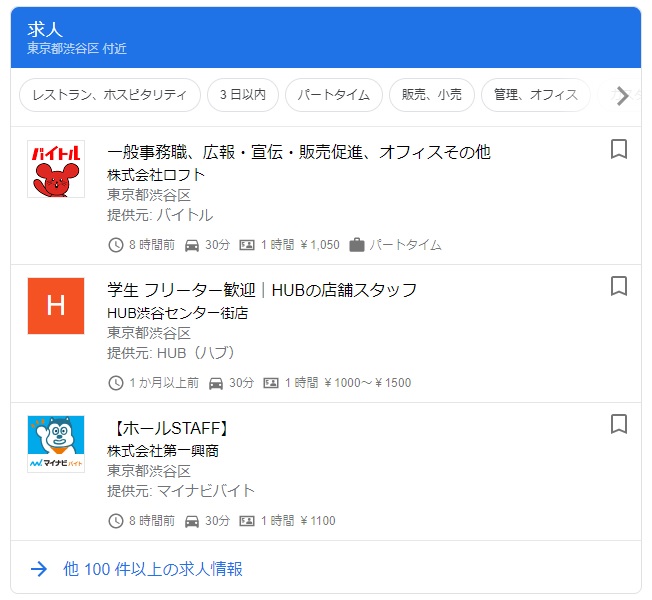This screenshot has width=652, height=600.
Task: Click 提供元: バイトル source text
Action: click(160, 215)
